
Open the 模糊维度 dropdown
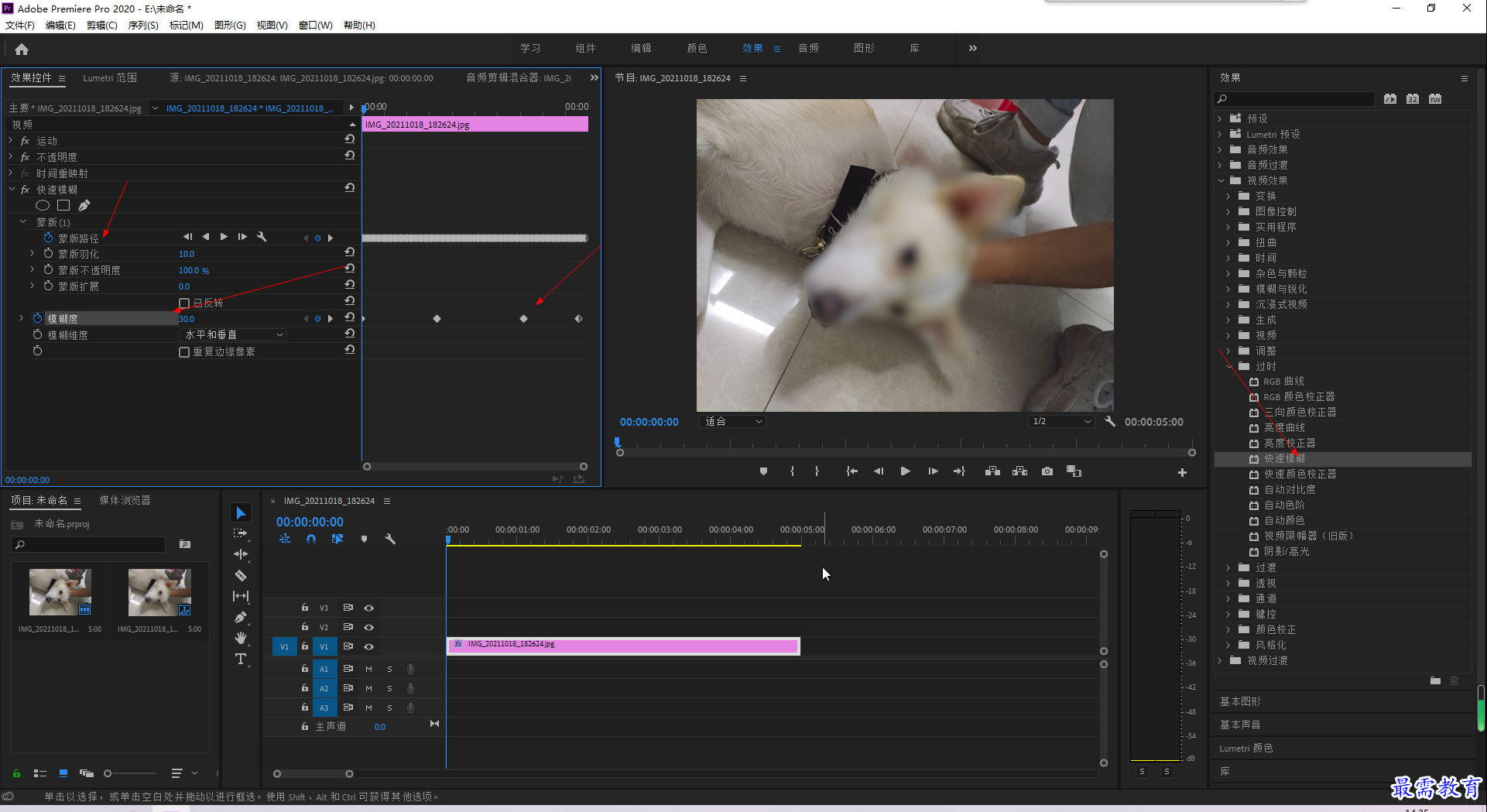(x=233, y=334)
